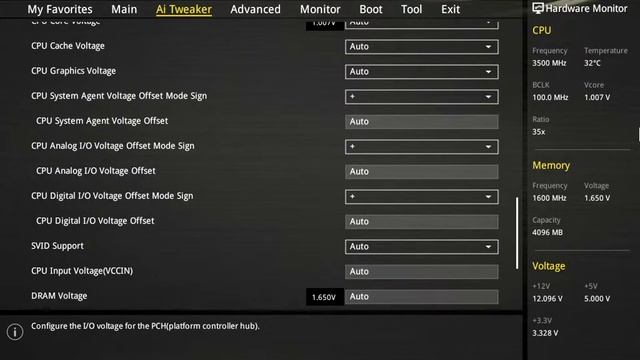Select the CPU Cache Voltage label
The image size is (640, 360).
tap(68, 46)
